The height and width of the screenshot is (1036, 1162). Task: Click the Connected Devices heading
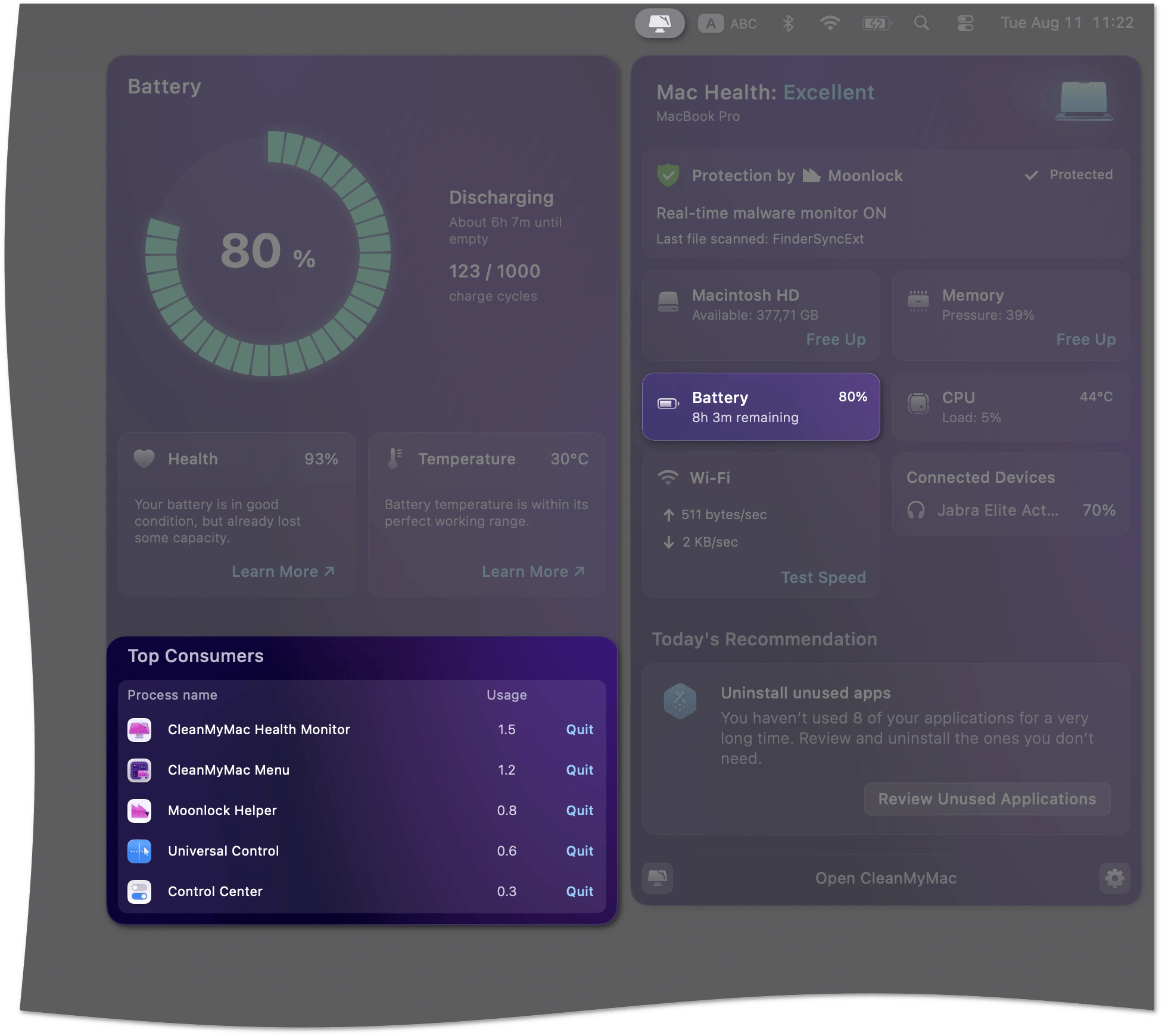(x=980, y=478)
